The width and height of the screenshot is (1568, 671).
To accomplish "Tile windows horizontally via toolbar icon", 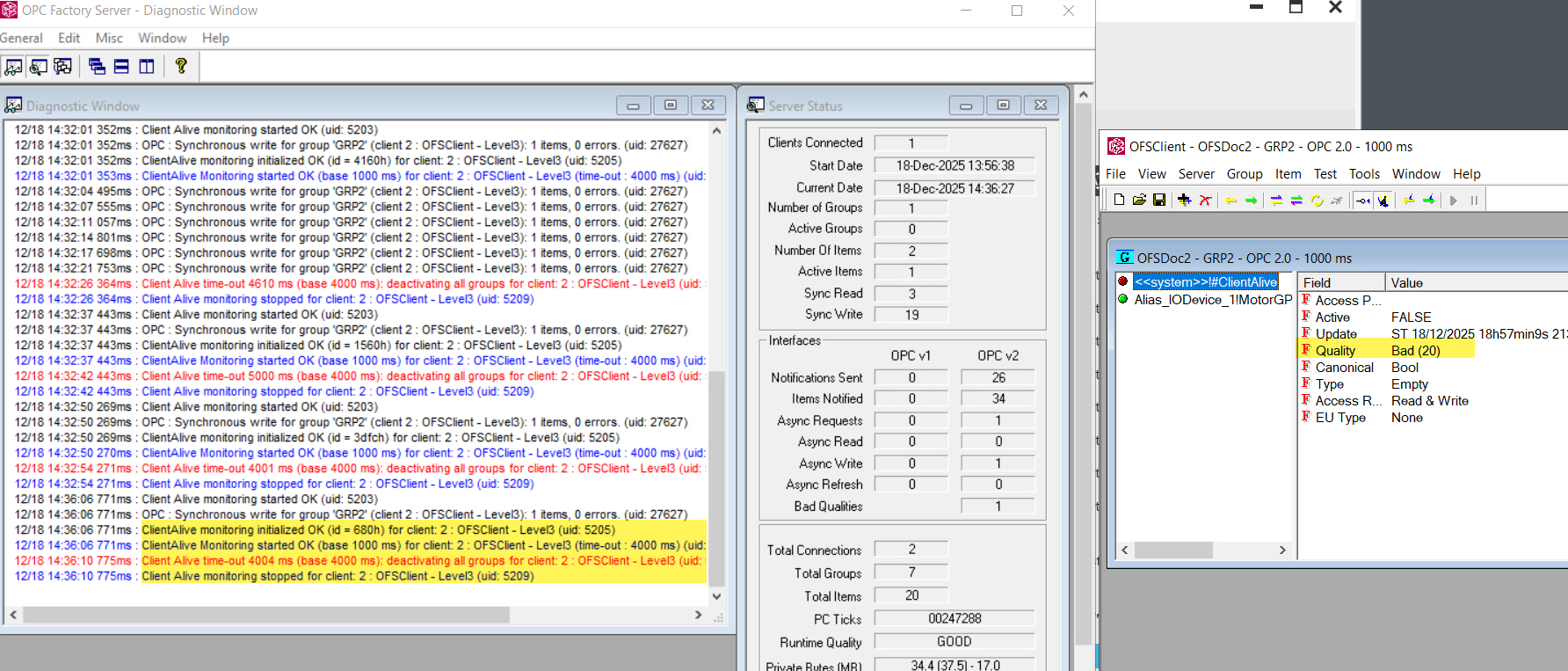I will [121, 66].
